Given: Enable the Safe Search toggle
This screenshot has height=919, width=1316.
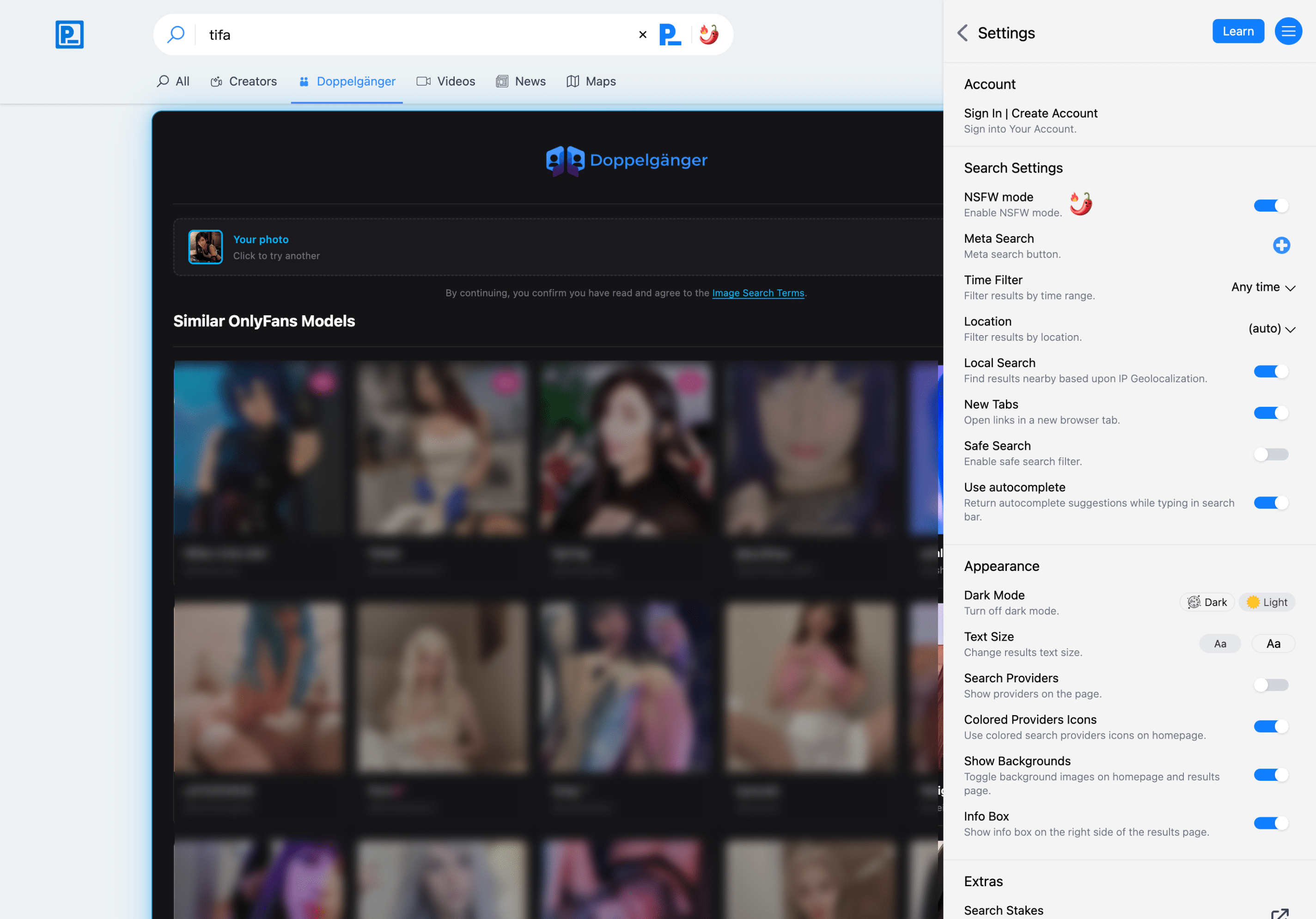Looking at the screenshot, I should pos(1271,454).
